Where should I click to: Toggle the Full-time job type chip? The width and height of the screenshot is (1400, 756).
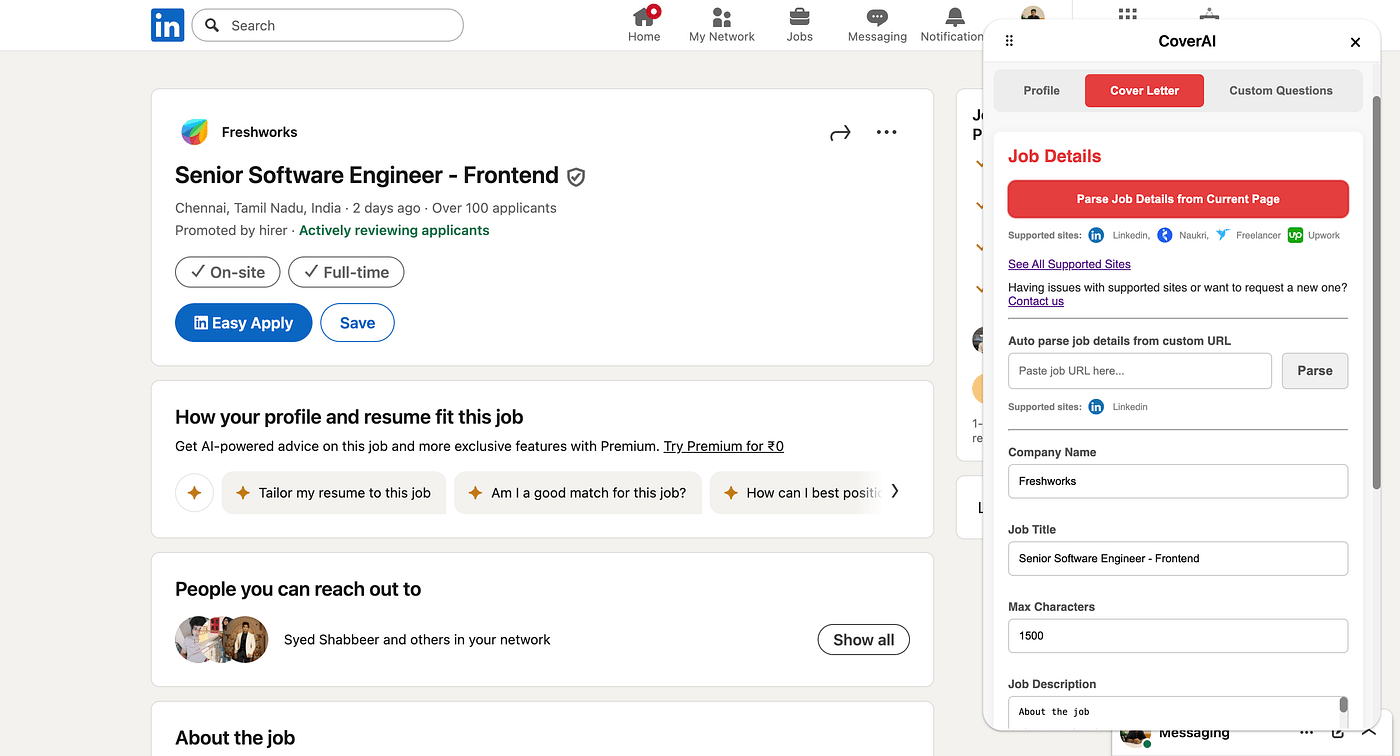346,272
